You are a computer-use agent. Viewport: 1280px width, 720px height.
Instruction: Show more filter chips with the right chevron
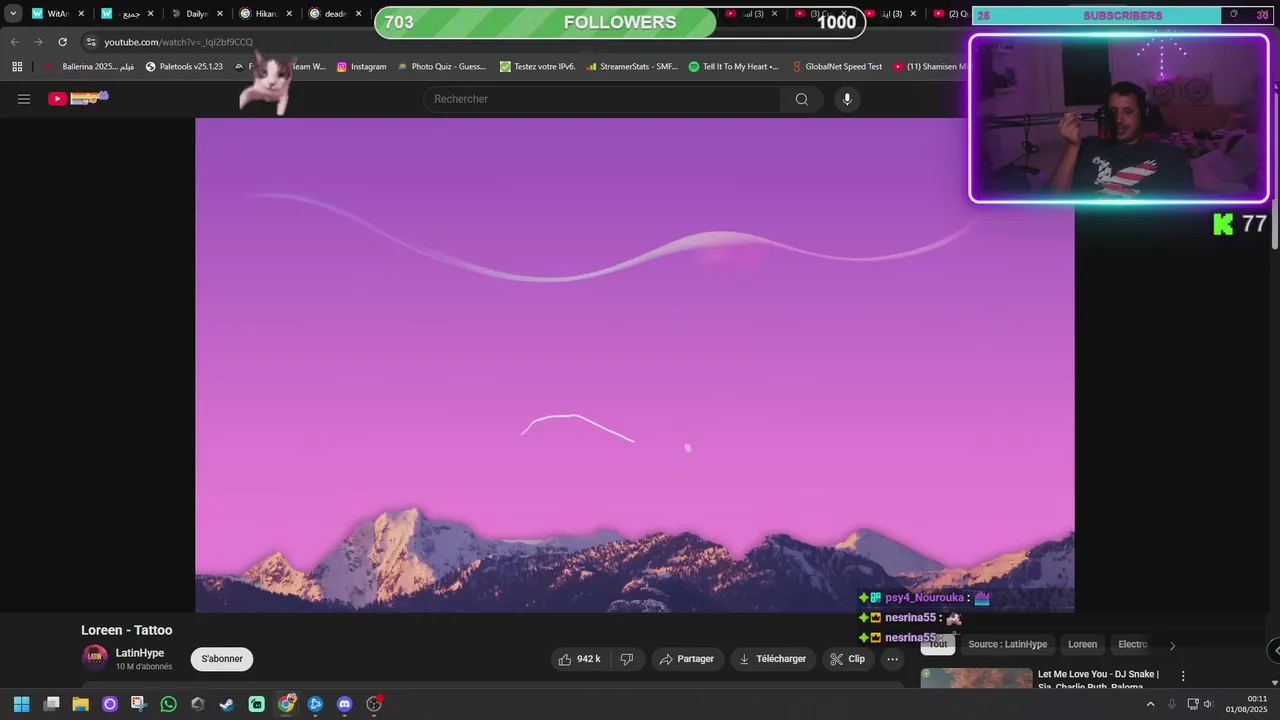point(1172,645)
